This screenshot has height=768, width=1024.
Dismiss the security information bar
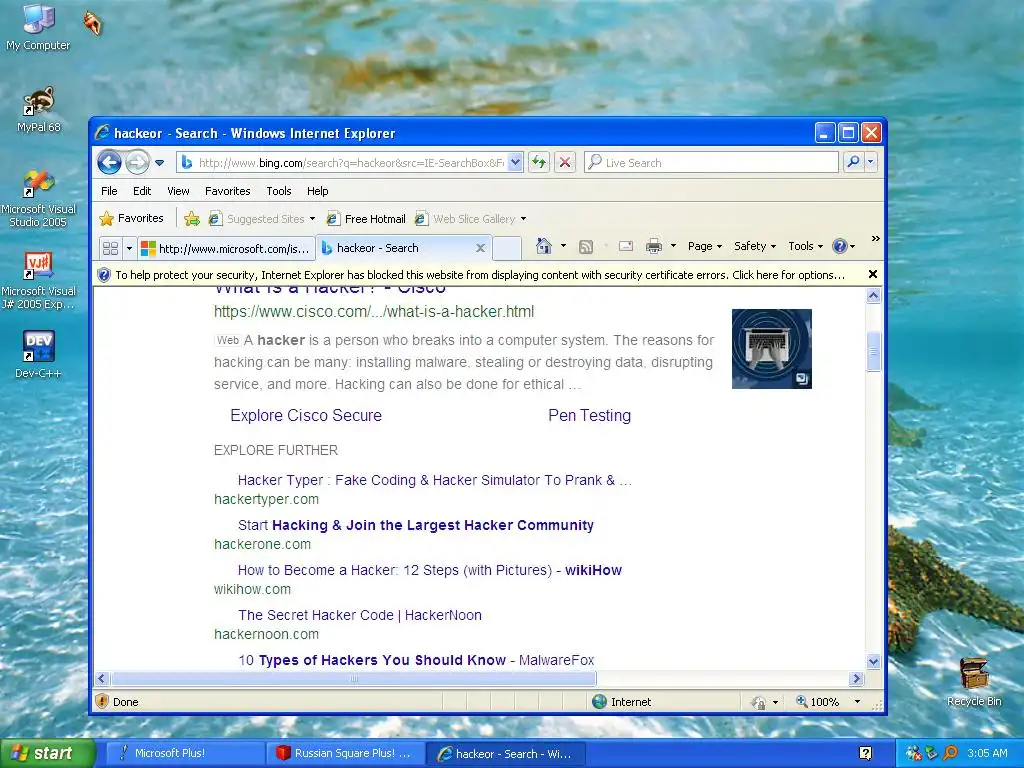coord(872,274)
